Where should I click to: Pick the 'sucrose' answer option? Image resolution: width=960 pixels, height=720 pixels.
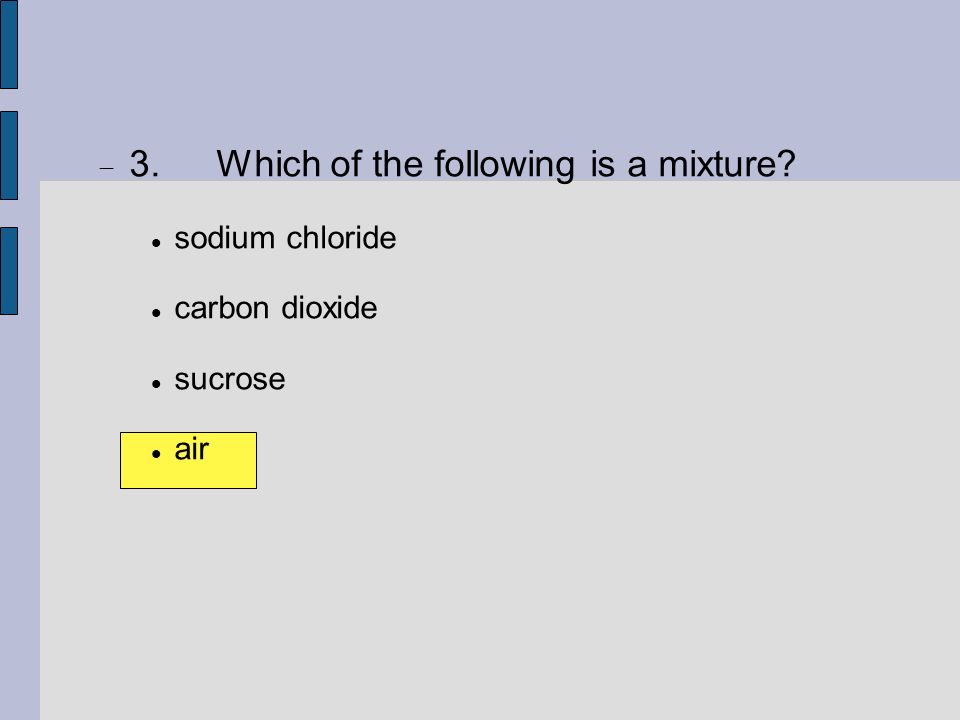point(230,380)
